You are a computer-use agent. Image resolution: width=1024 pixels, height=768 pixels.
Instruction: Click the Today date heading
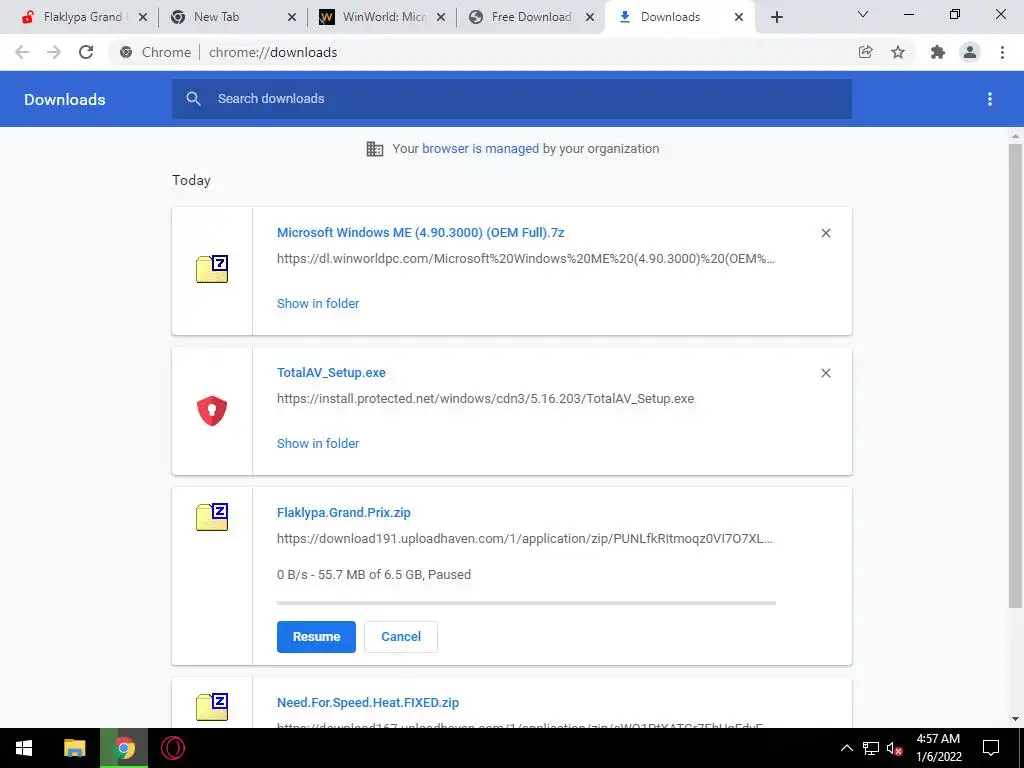tap(191, 180)
